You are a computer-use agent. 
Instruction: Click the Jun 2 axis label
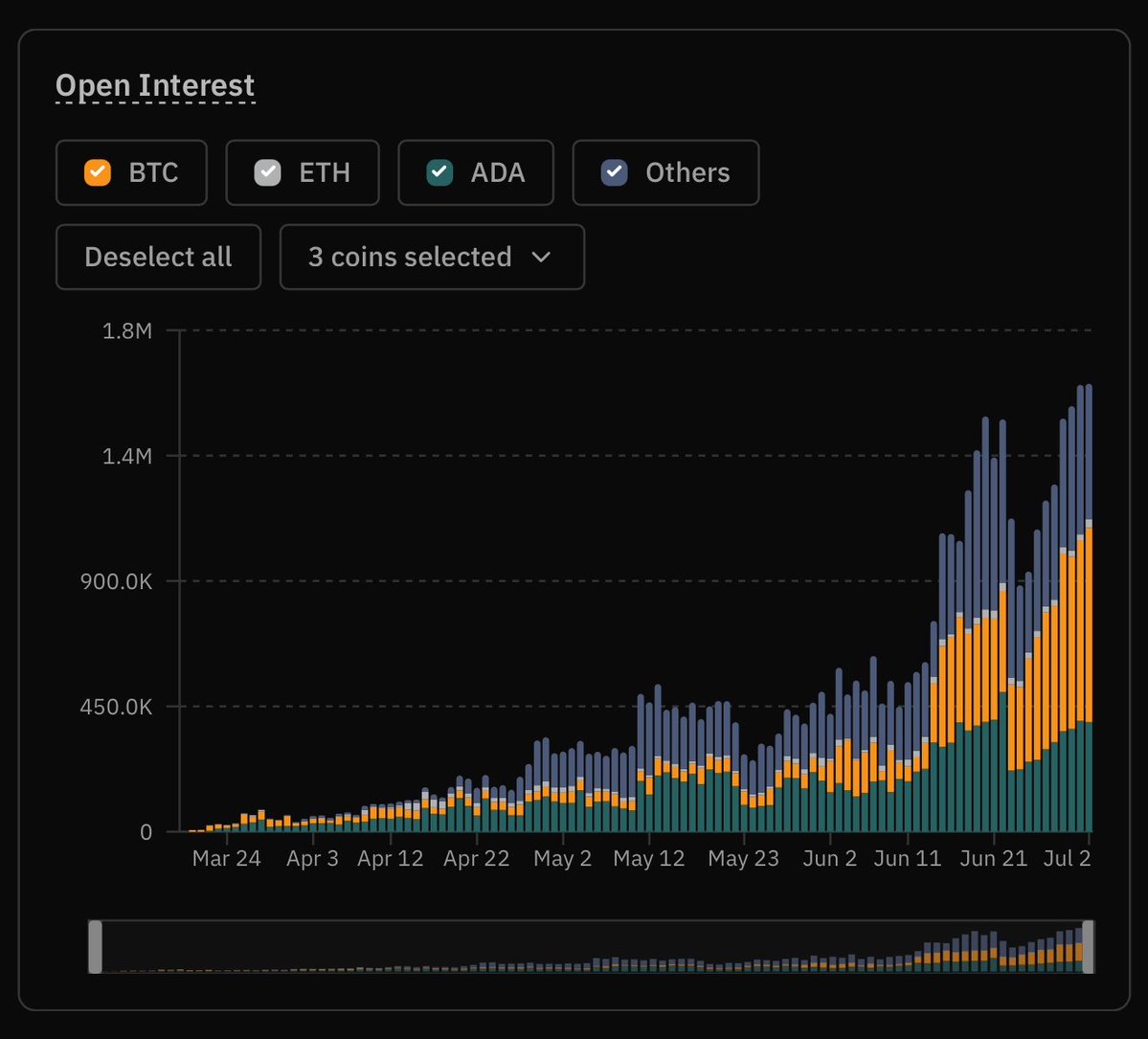[x=829, y=858]
